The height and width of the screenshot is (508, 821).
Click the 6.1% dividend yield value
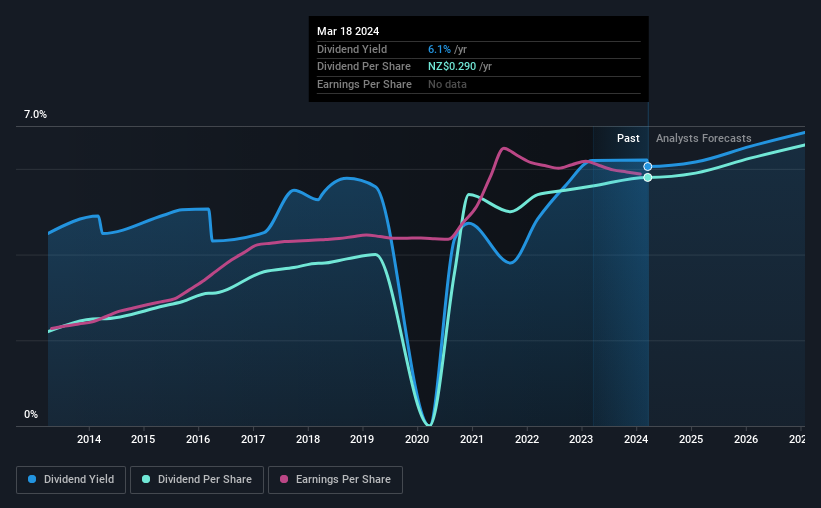pyautogui.click(x=439, y=49)
